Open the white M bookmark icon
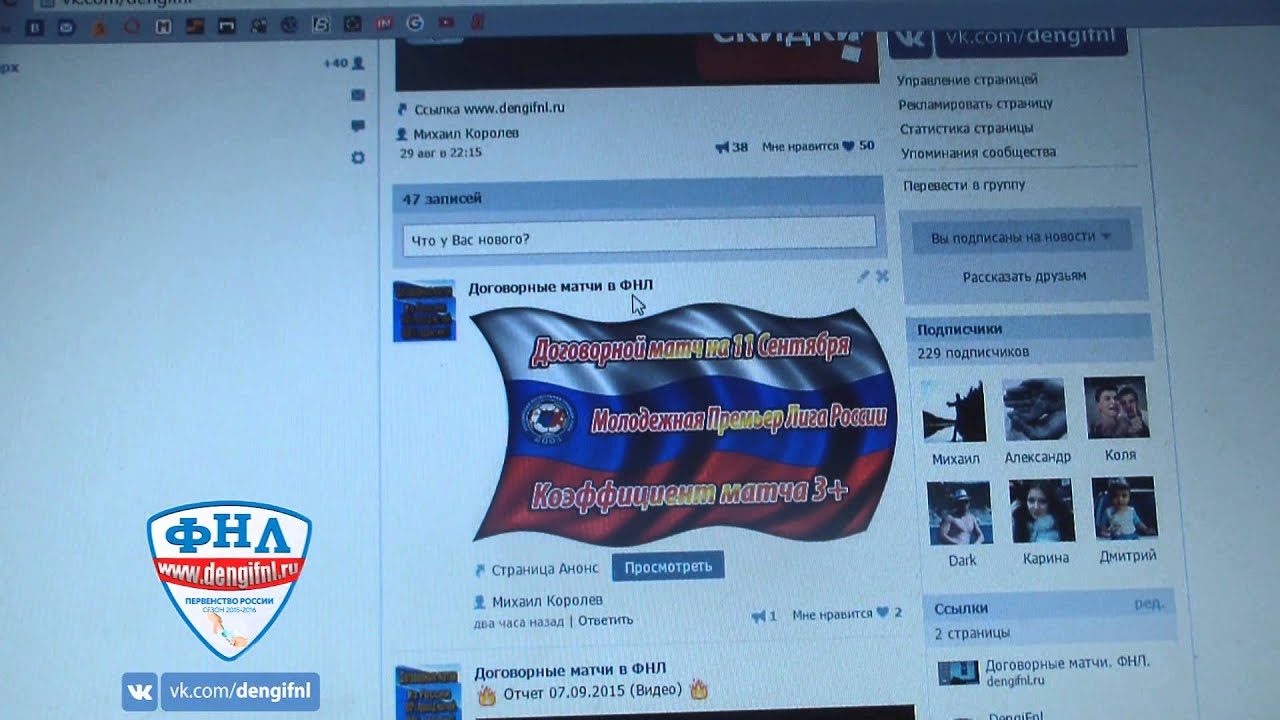This screenshot has width=1280, height=720. tap(163, 26)
